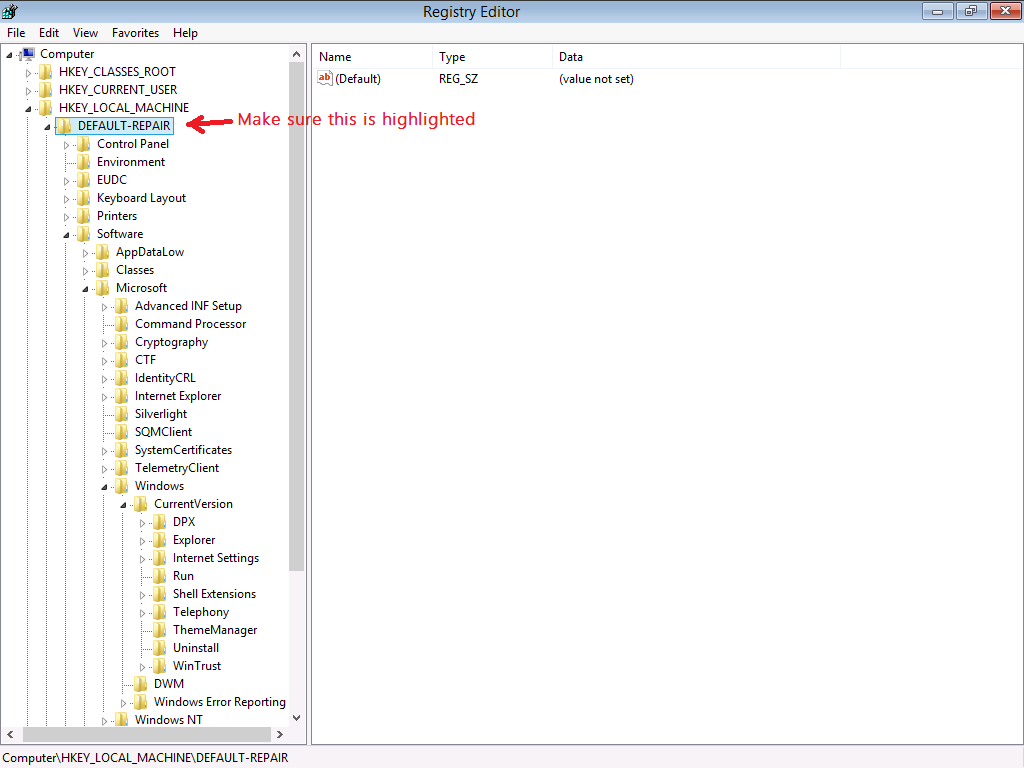Click the Registry Editor icon in title bar
Image resolution: width=1024 pixels, height=768 pixels.
click(x=10, y=11)
